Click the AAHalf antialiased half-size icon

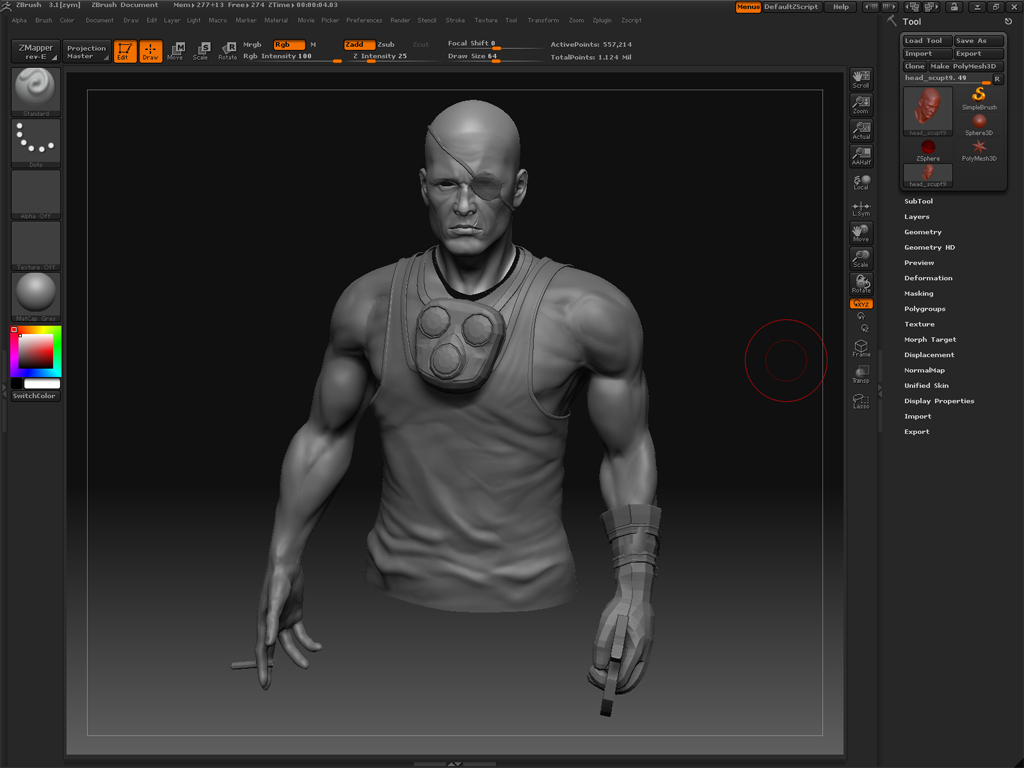click(861, 155)
